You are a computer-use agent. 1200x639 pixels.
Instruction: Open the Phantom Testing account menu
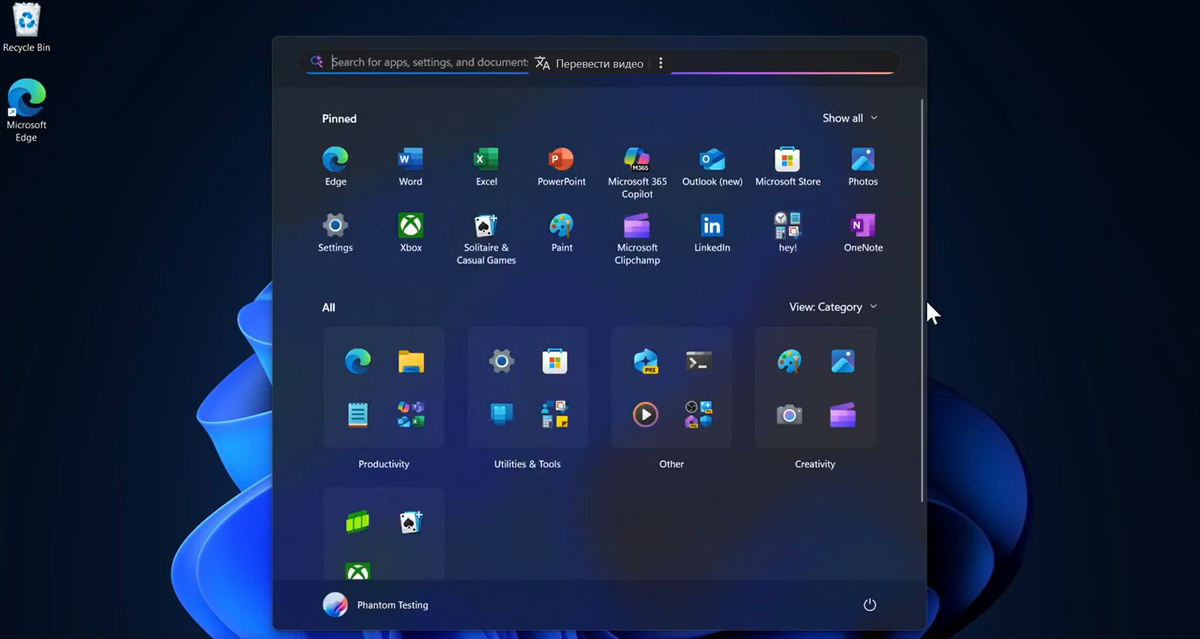[376, 605]
